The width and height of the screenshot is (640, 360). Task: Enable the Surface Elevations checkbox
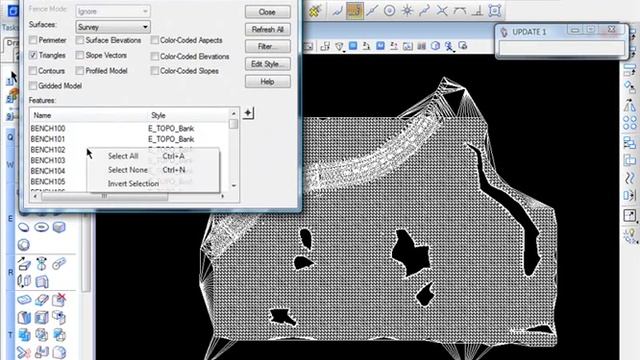point(80,40)
